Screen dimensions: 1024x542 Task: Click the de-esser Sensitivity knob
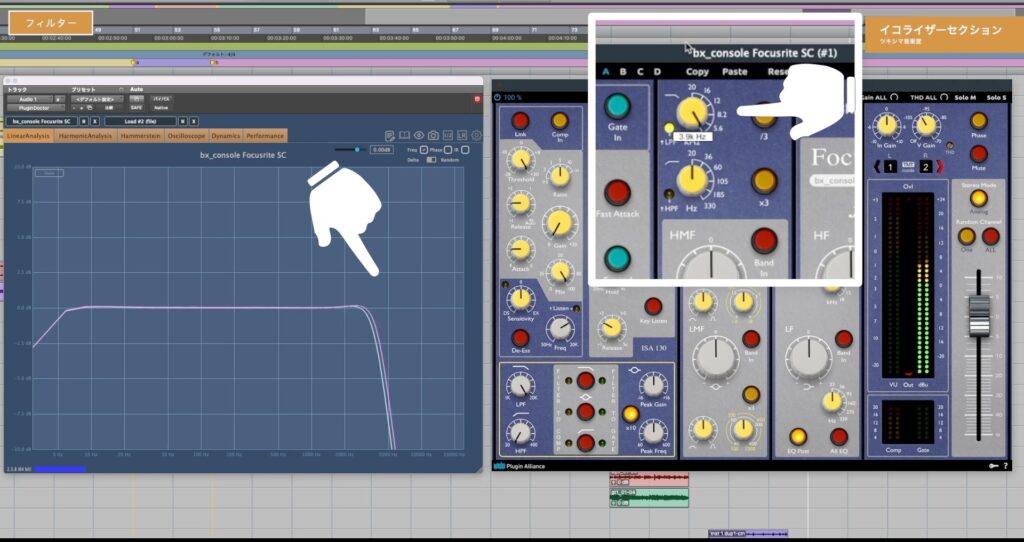tap(520, 298)
